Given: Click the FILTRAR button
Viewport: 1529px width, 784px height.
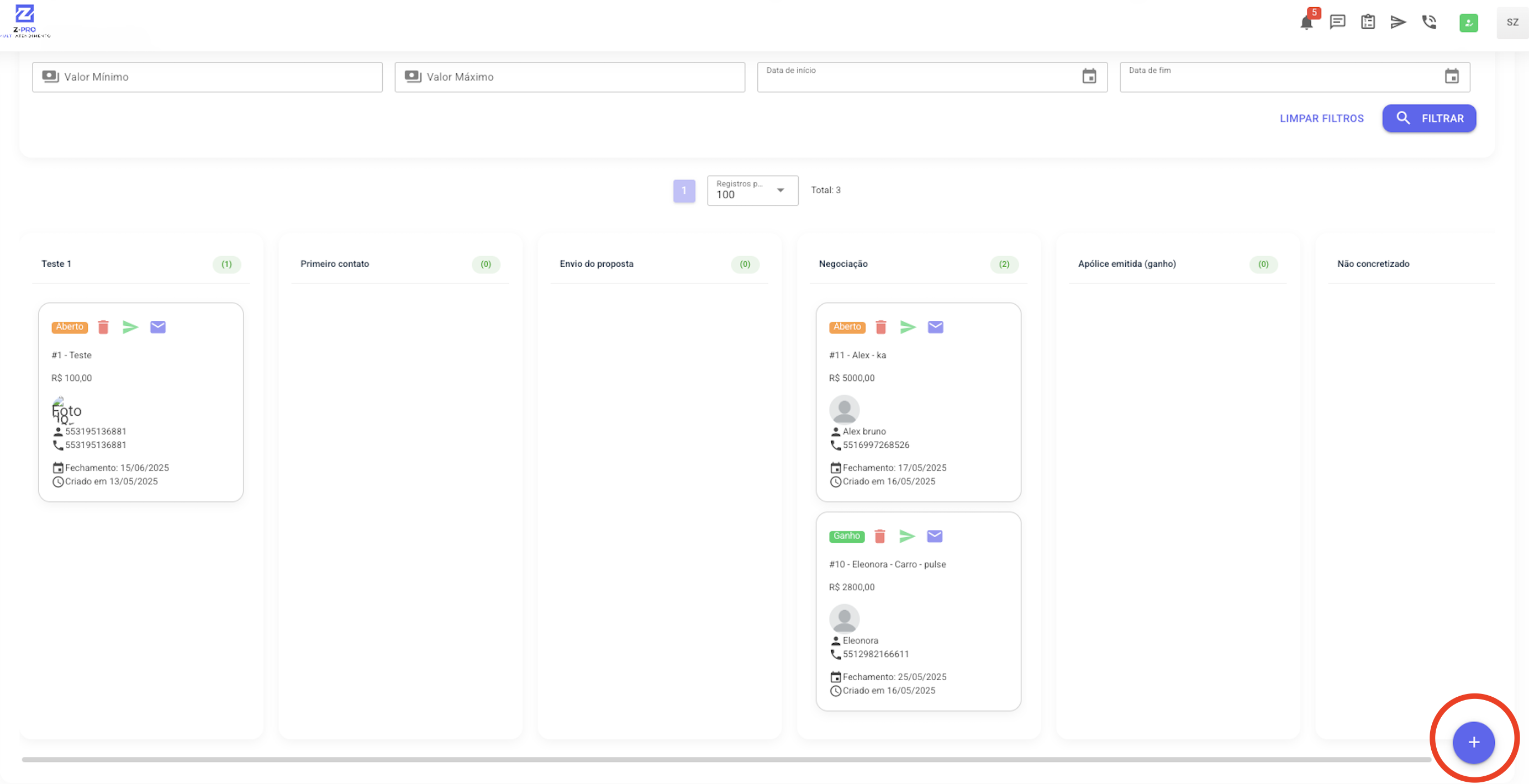Looking at the screenshot, I should [1428, 119].
